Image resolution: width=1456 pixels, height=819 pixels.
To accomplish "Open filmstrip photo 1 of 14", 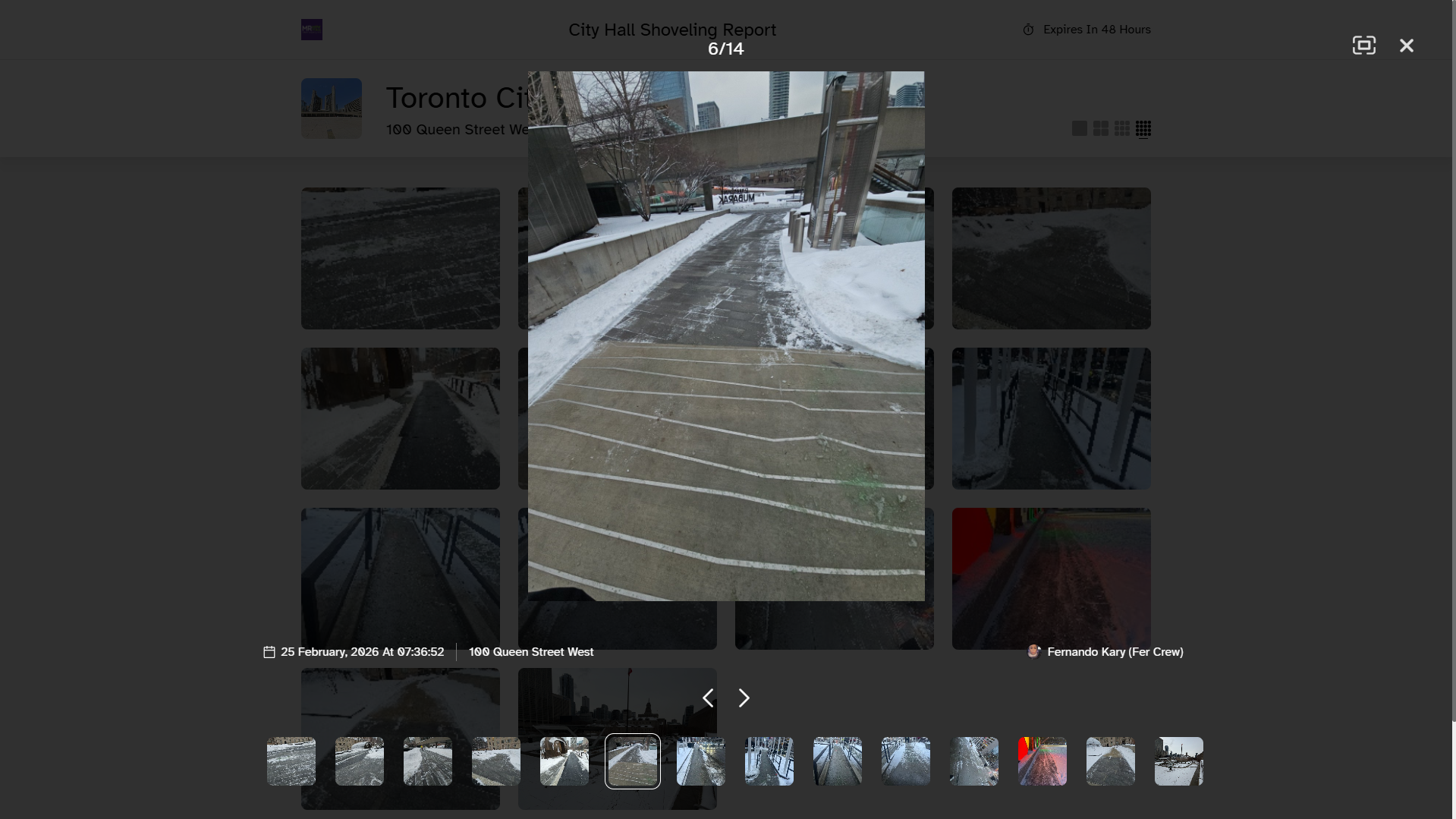I will coord(291,761).
